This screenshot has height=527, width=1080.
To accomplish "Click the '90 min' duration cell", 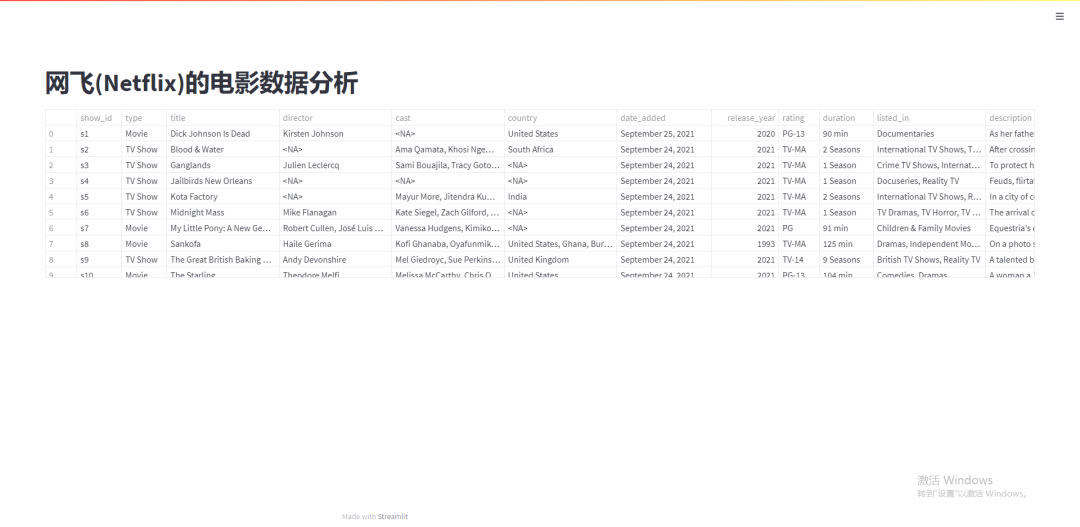I will (847, 134).
